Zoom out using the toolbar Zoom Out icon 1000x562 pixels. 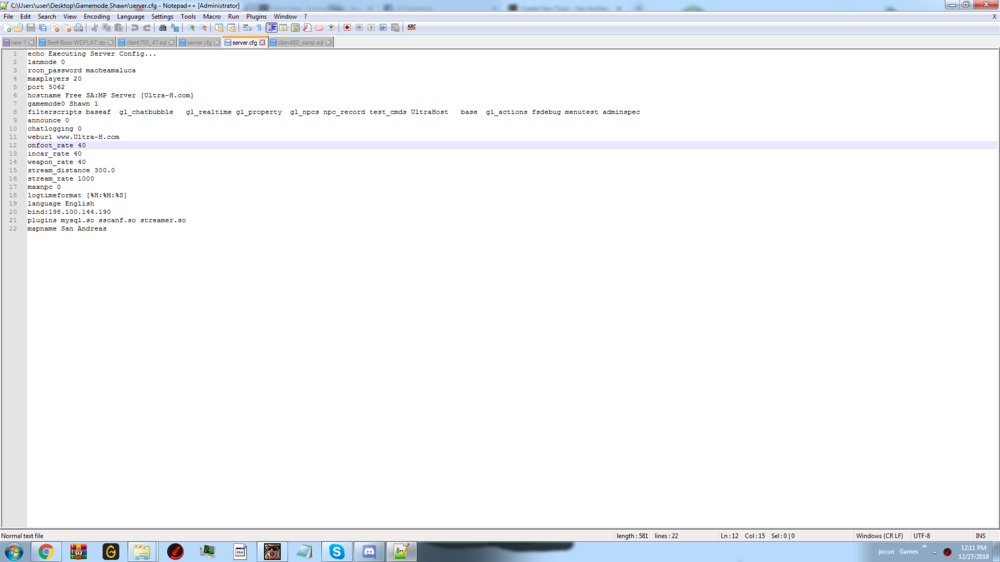tap(204, 28)
